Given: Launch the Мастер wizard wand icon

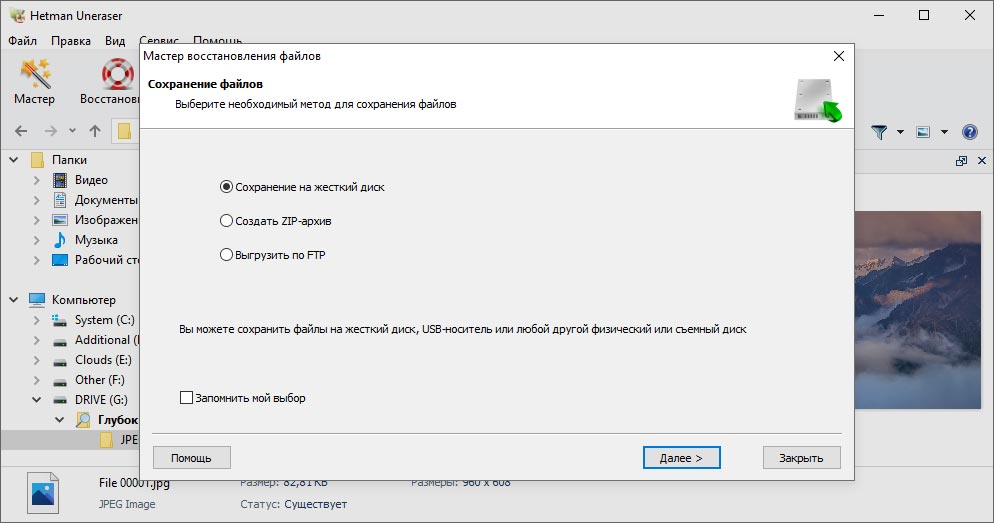Looking at the screenshot, I should click(x=34, y=74).
